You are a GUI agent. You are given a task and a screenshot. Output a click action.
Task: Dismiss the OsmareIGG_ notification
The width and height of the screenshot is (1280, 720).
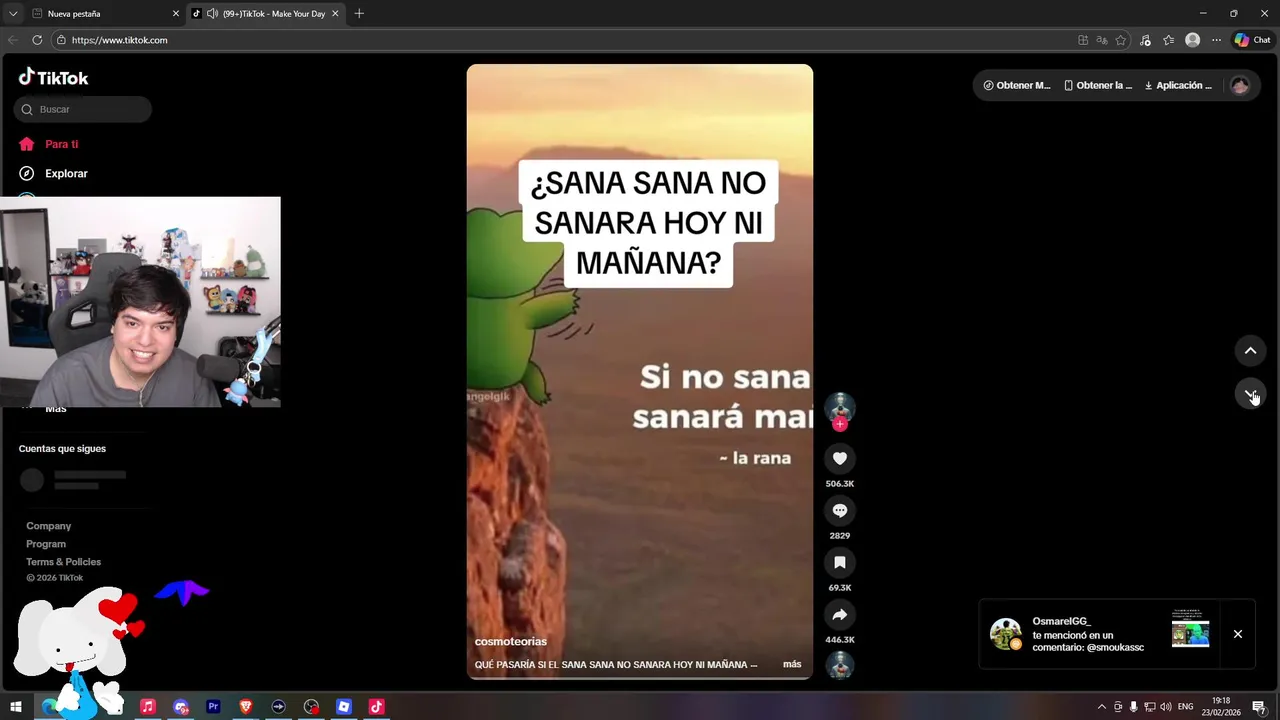(x=1237, y=634)
